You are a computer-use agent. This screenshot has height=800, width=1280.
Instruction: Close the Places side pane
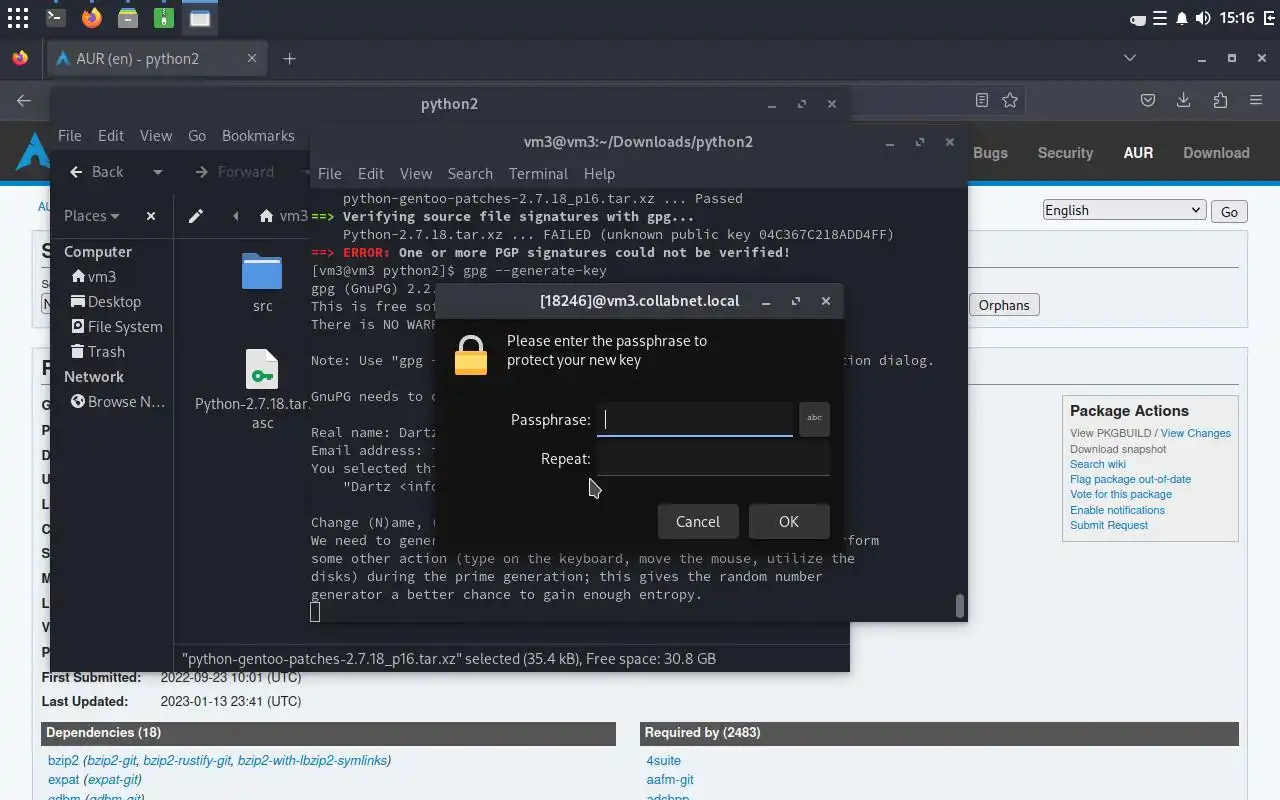(151, 215)
